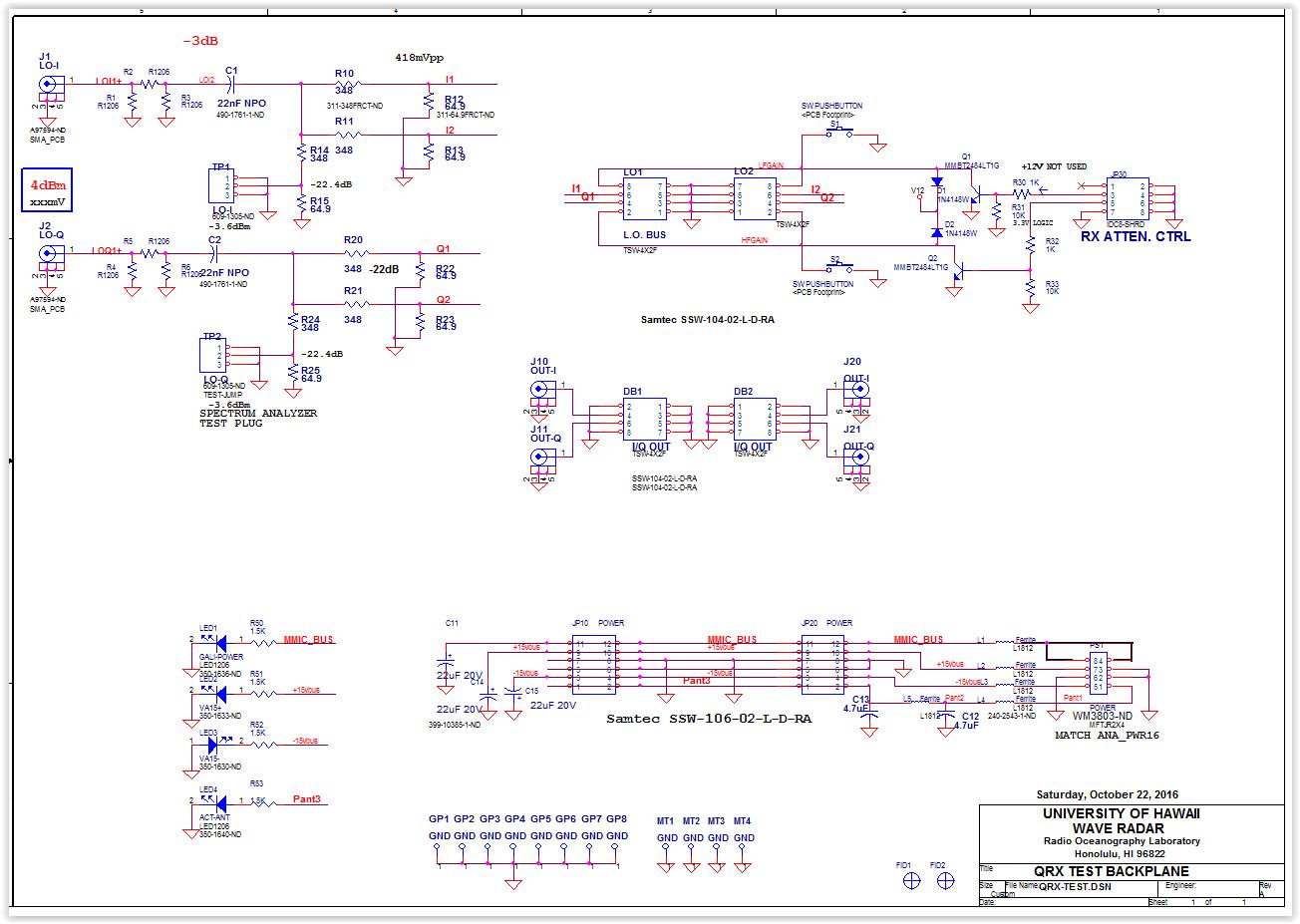Select the FID1 fiducial marker
The width and height of the screenshot is (1300, 924).
[x=910, y=882]
